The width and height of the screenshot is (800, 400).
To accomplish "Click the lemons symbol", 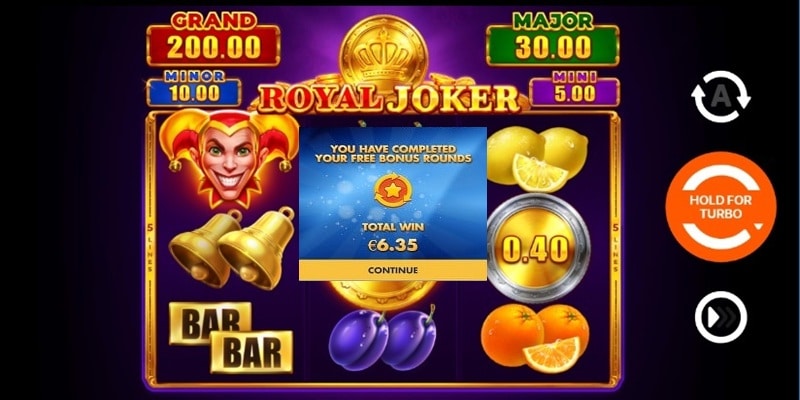I will click(537, 159).
